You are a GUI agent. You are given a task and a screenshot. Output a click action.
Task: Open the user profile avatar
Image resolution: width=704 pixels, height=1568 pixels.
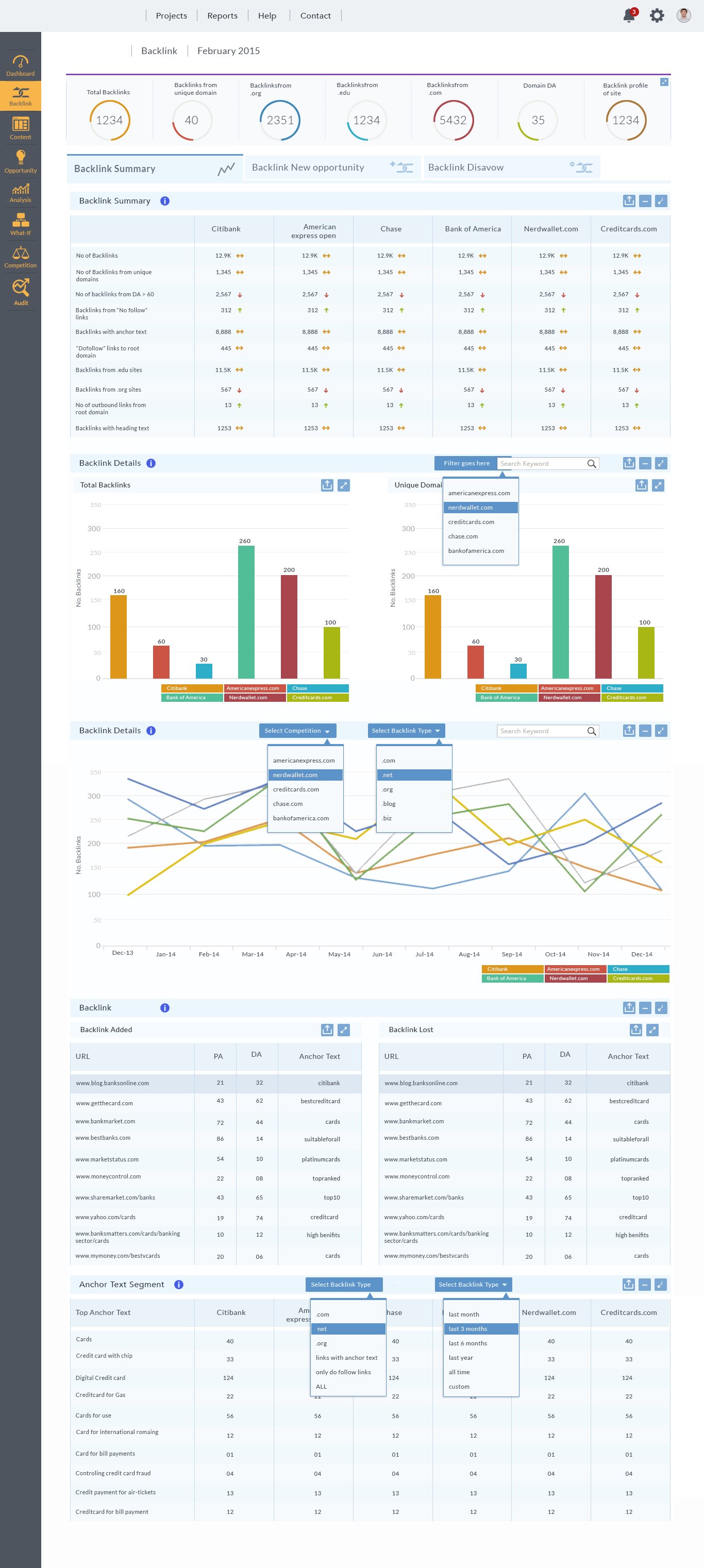coord(684,15)
